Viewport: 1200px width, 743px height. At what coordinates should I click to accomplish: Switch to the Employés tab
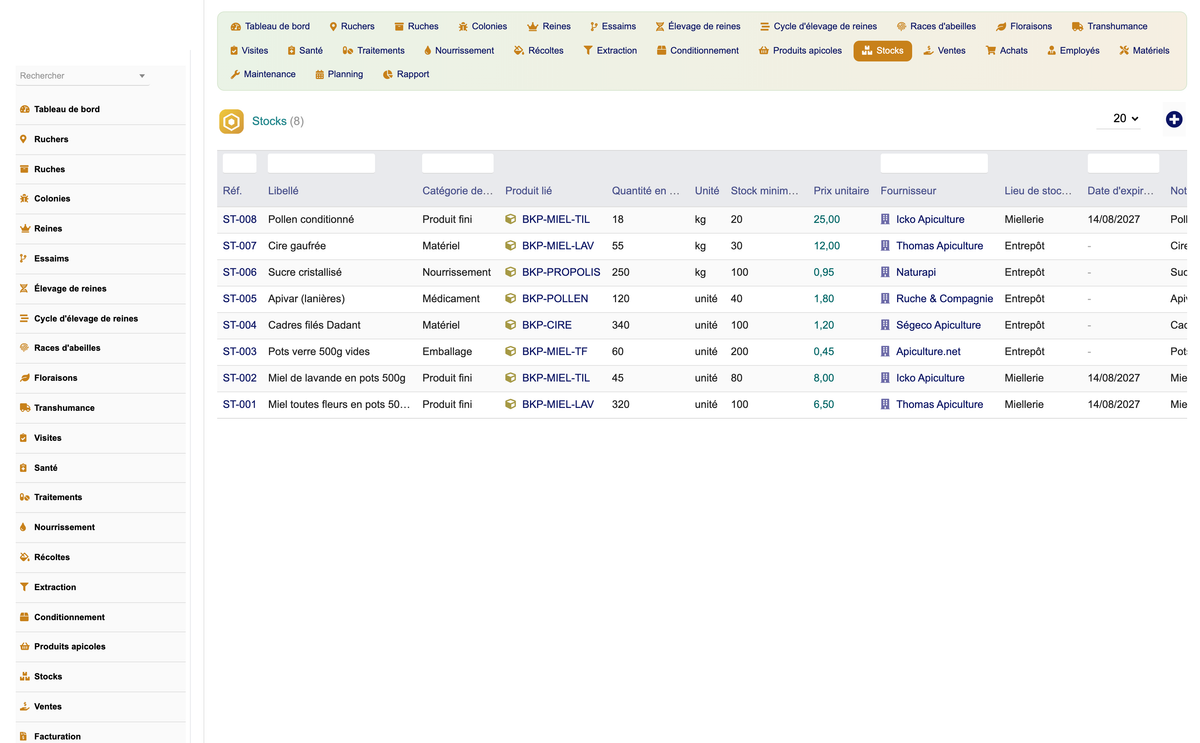click(x=1073, y=50)
